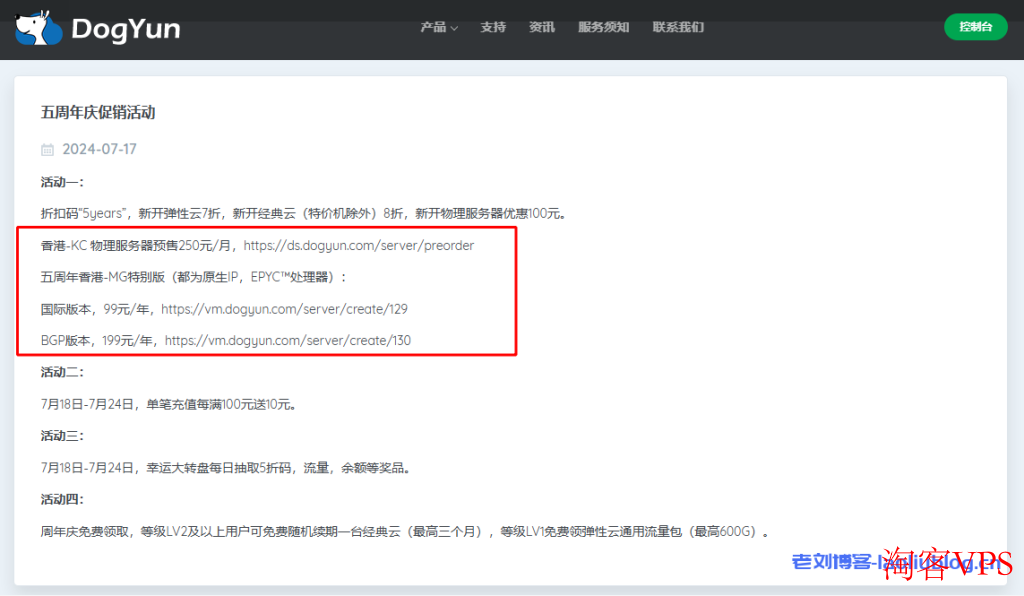Click the 幸运大转盘每日抽取5折码 line
The height and width of the screenshot is (596, 1024).
226,468
